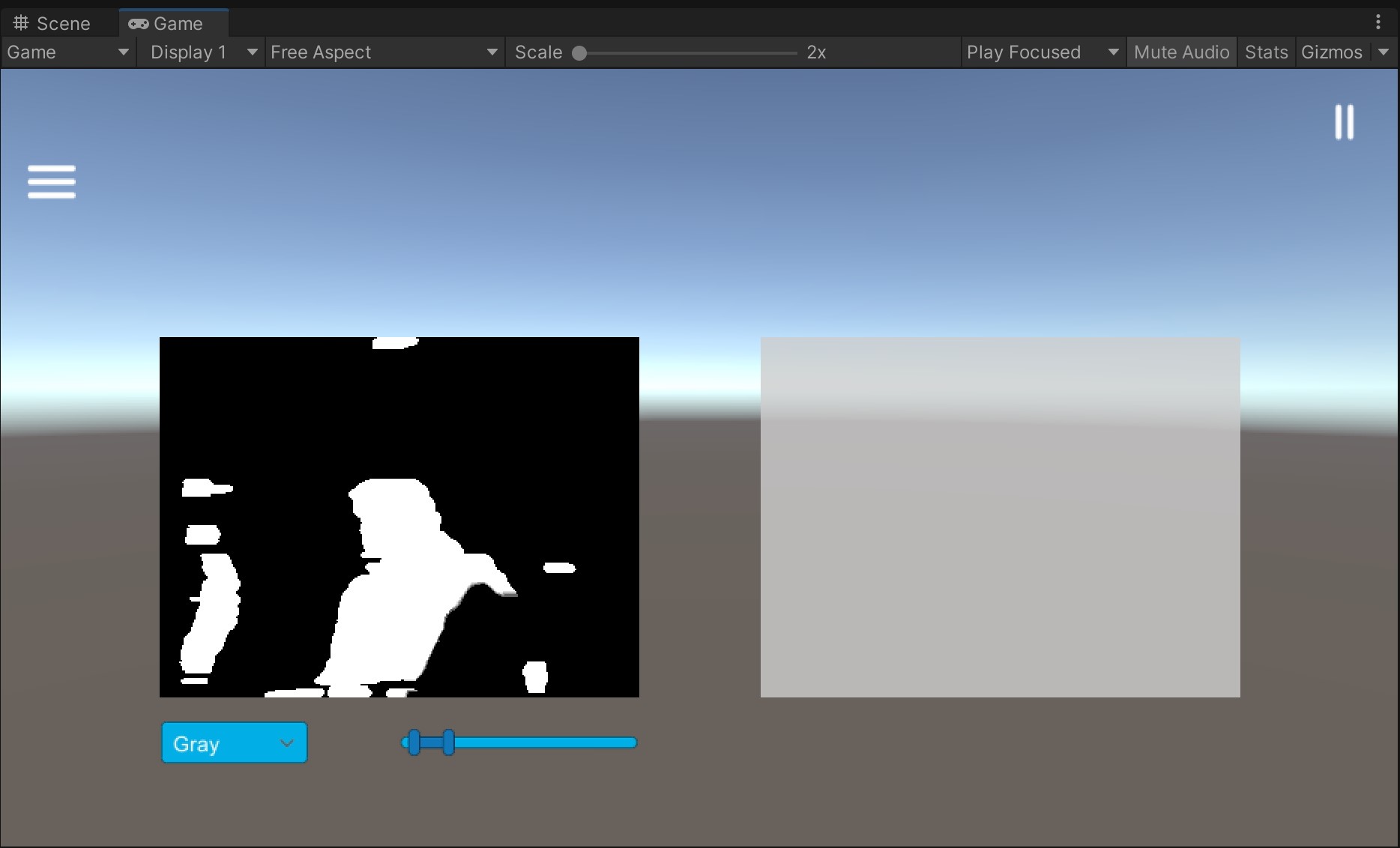This screenshot has width=1400, height=848.
Task: Click the gray preview panel on the right
Action: [1000, 517]
